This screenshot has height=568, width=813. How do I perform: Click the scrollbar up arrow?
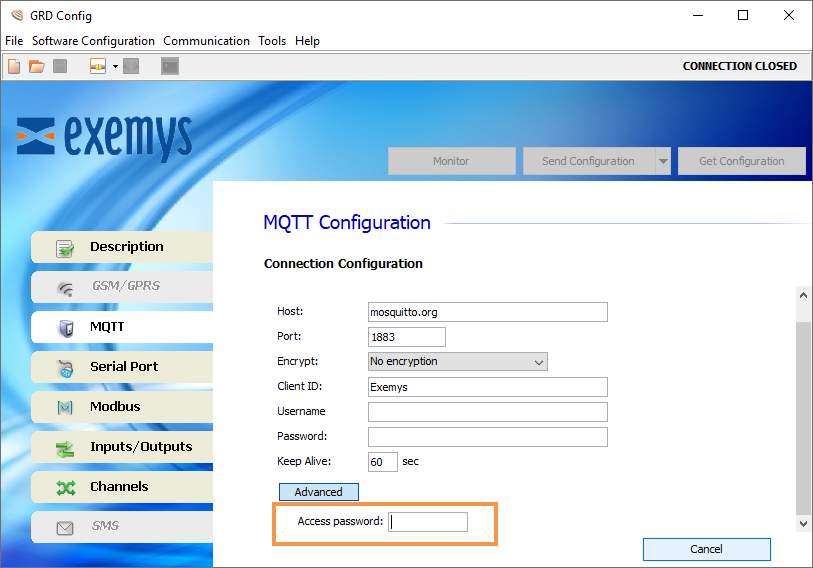[x=803, y=295]
